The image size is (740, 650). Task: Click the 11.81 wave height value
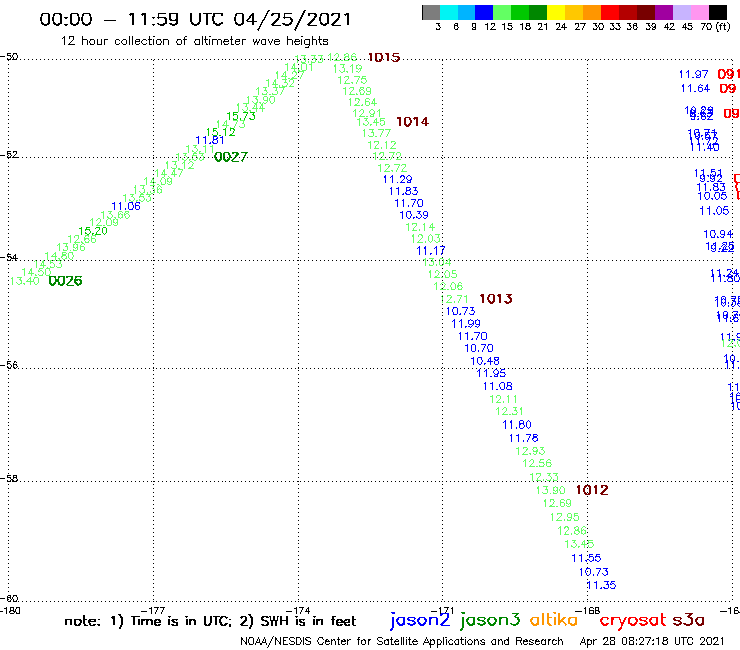(210, 140)
